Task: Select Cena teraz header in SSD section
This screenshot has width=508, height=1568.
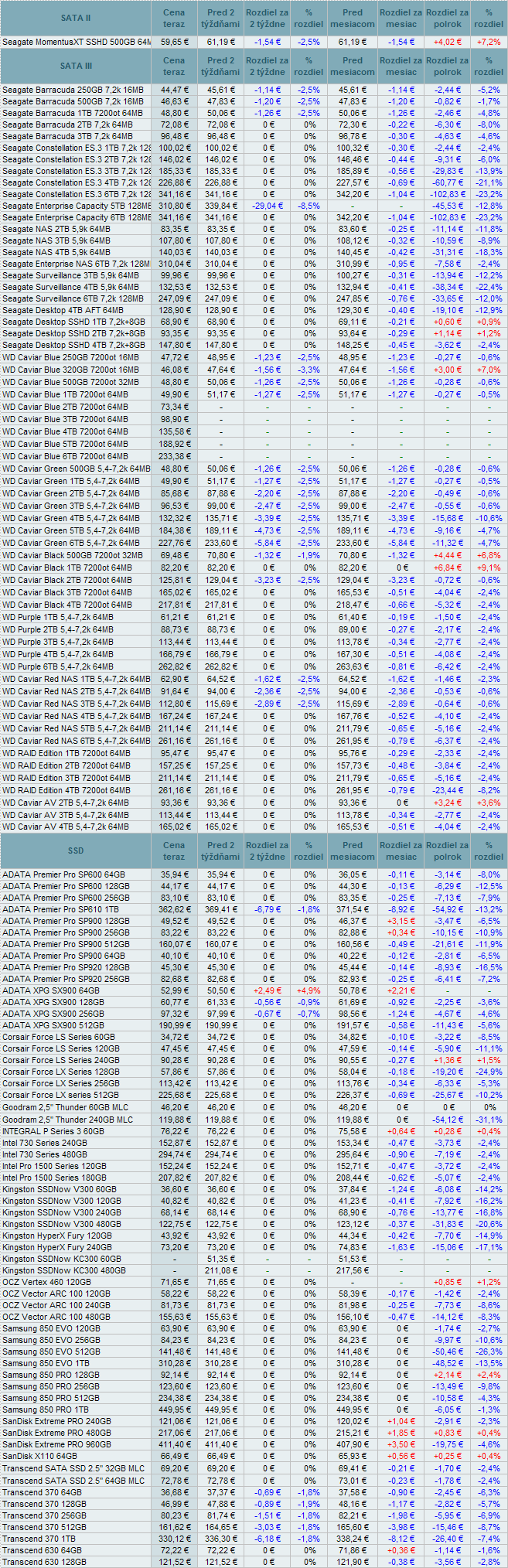Action: 174,850
